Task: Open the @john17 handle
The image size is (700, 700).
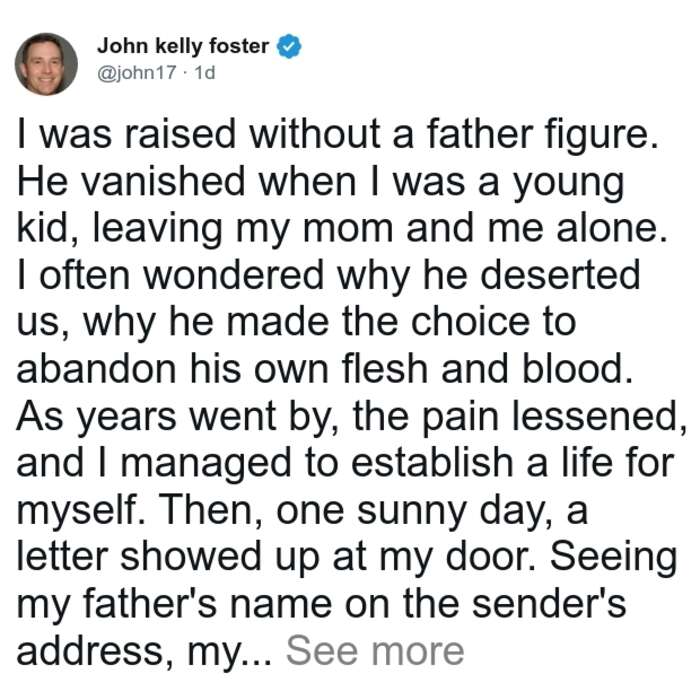Action: (x=137, y=72)
